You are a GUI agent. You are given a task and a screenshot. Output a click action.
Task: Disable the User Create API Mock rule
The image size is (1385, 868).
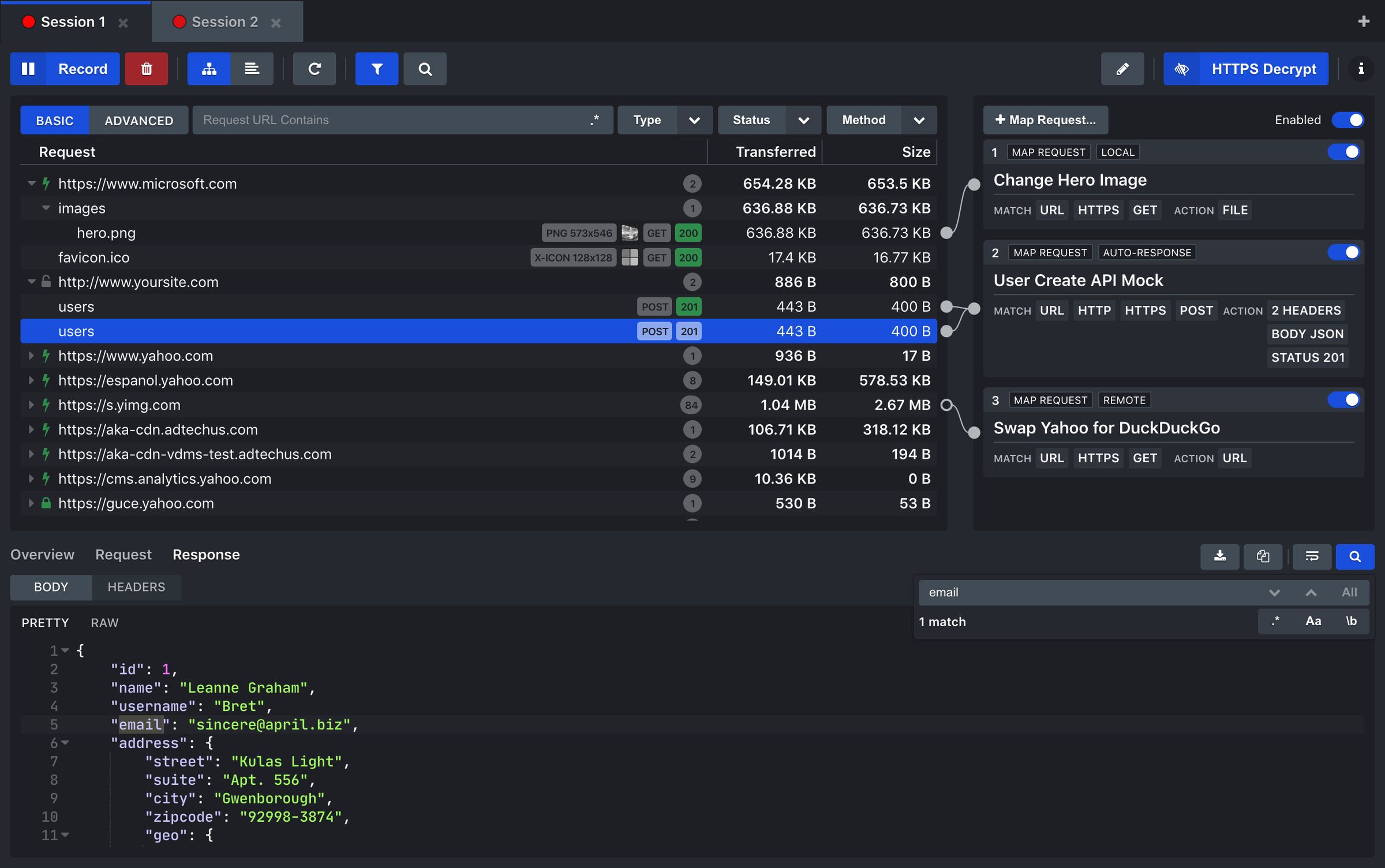click(x=1344, y=252)
